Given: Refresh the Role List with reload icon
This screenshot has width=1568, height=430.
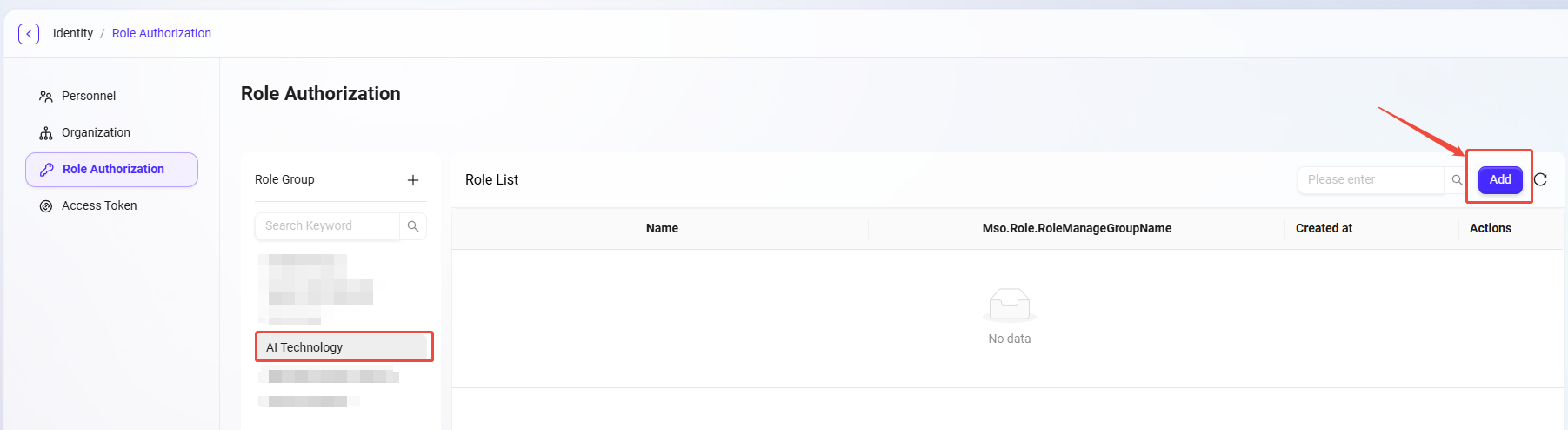Looking at the screenshot, I should pyautogui.click(x=1540, y=180).
